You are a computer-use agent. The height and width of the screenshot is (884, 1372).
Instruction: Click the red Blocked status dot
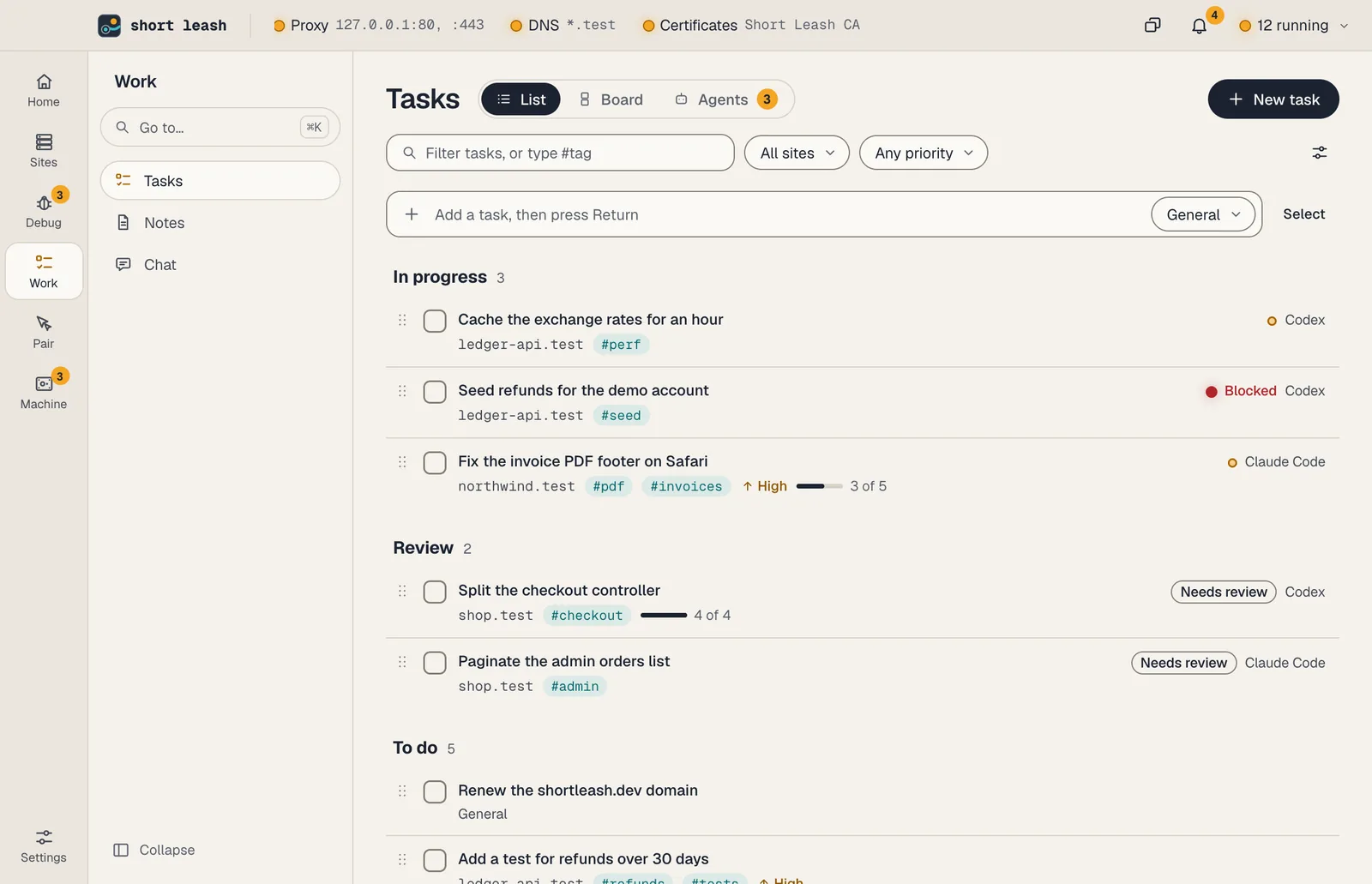tap(1212, 392)
